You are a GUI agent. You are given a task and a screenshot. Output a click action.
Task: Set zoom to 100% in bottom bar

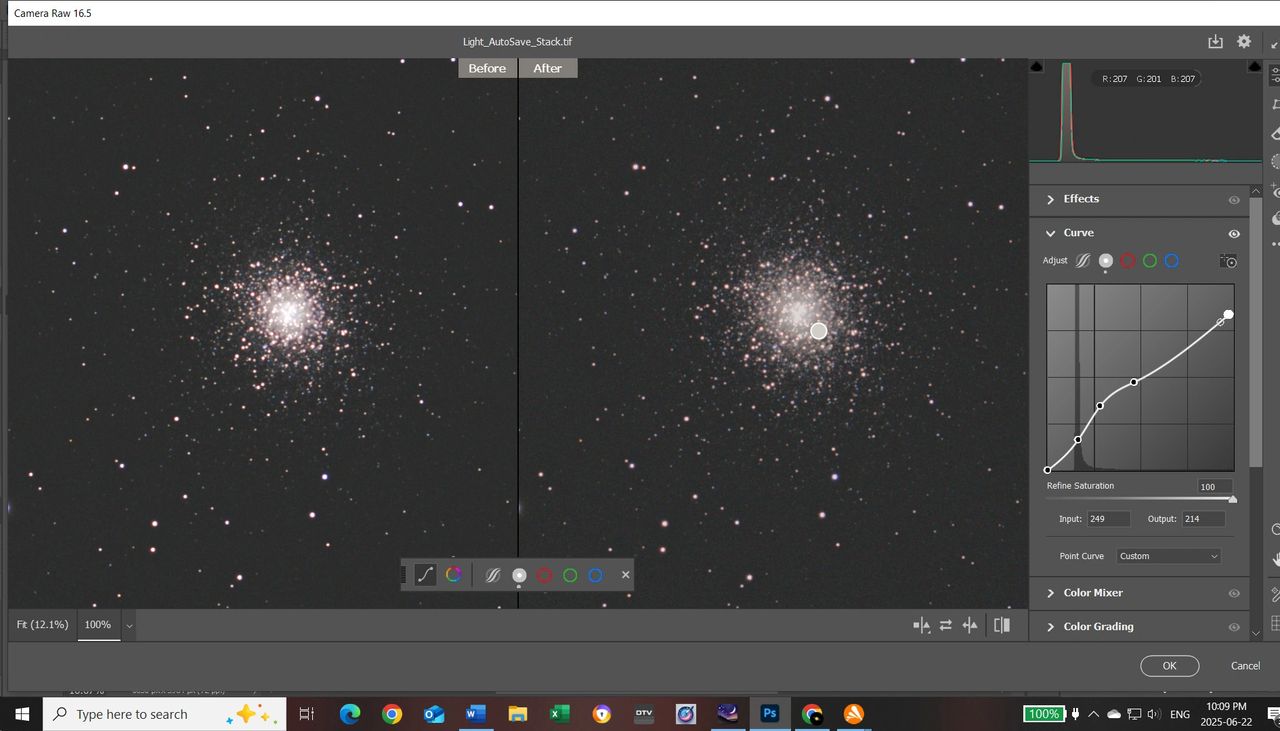(x=98, y=625)
